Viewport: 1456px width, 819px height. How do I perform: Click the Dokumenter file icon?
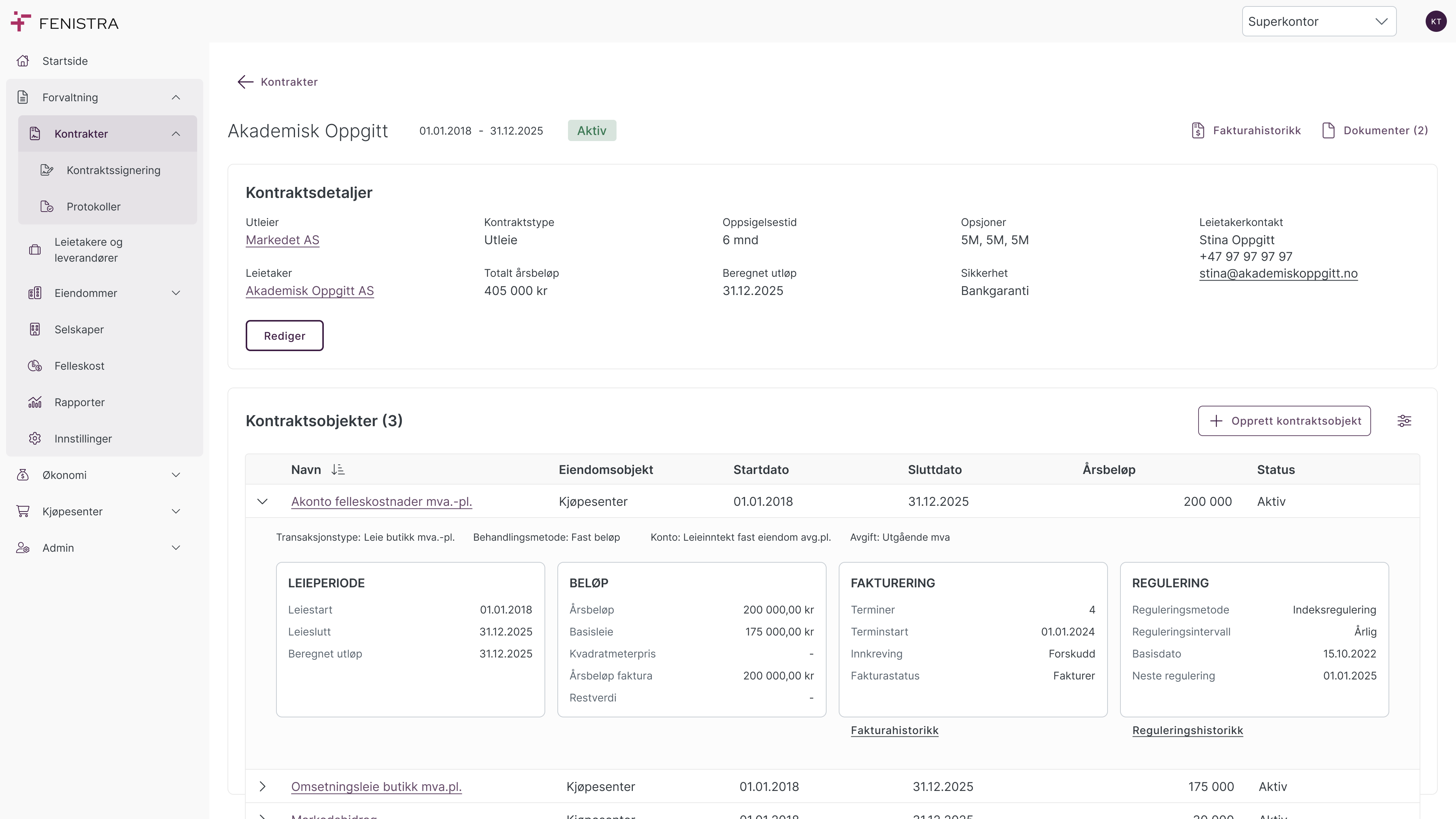click(1328, 130)
